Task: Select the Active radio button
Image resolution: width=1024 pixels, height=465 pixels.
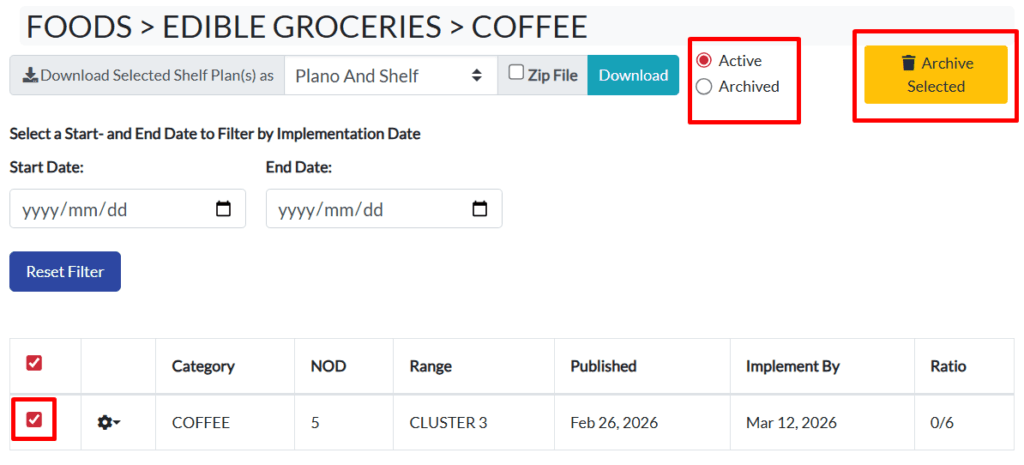Action: tap(704, 61)
